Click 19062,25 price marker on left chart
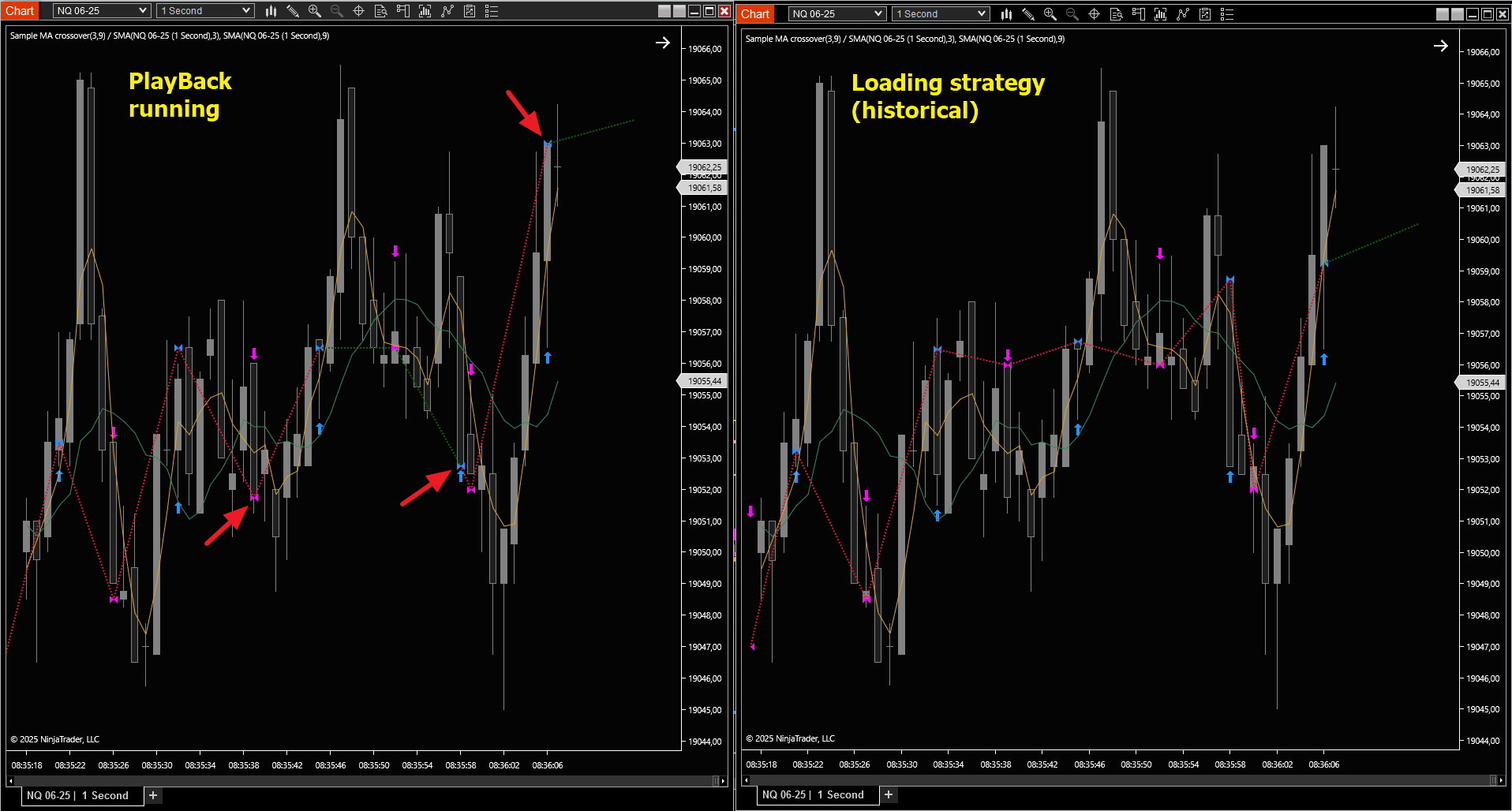Viewport: 1512px width, 811px height. click(x=702, y=167)
